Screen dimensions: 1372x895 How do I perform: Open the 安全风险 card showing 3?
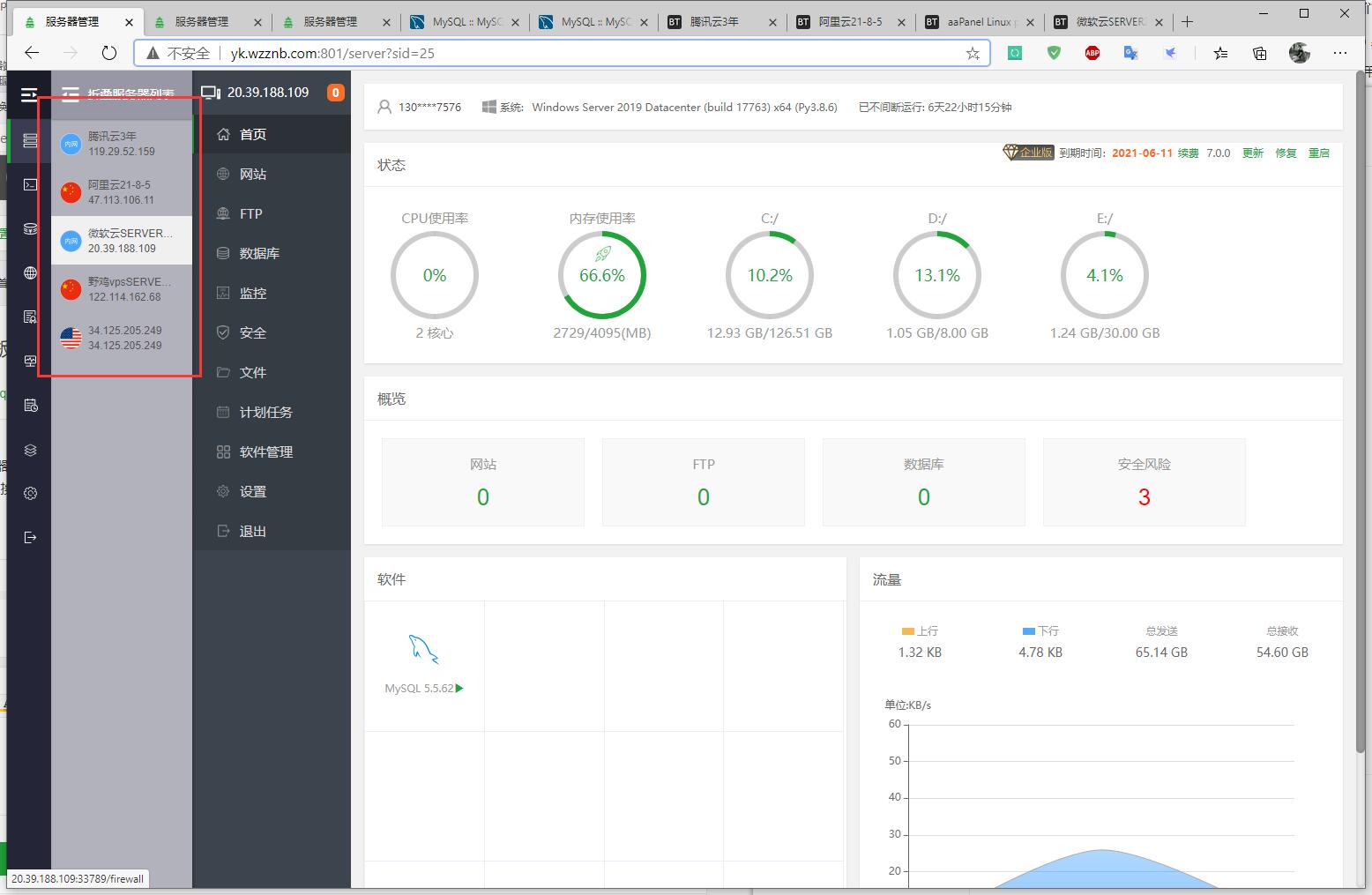[x=1145, y=482]
